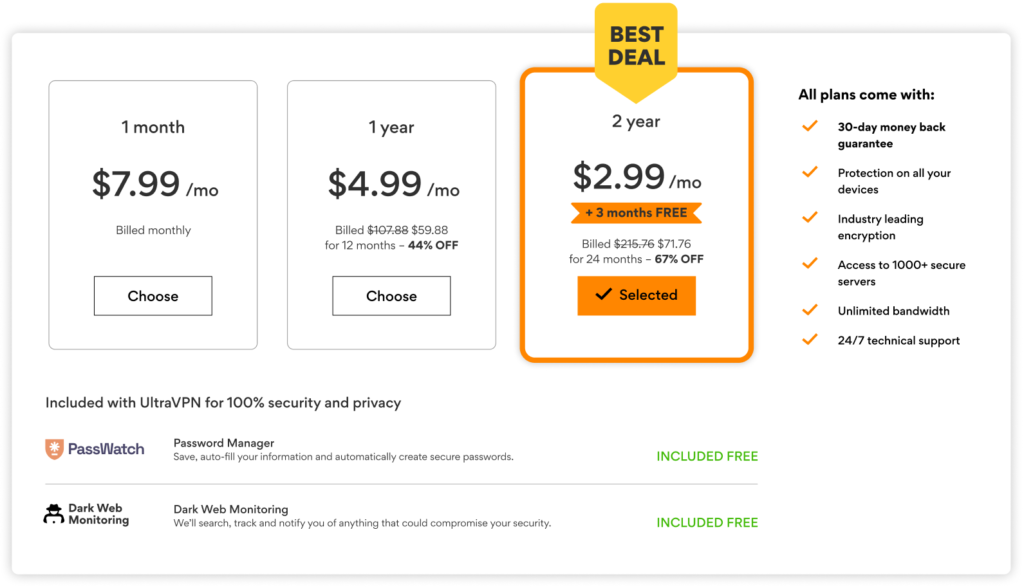
Task: Click the checkmark beside Access to 1000+ secure servers
Action: pos(810,265)
